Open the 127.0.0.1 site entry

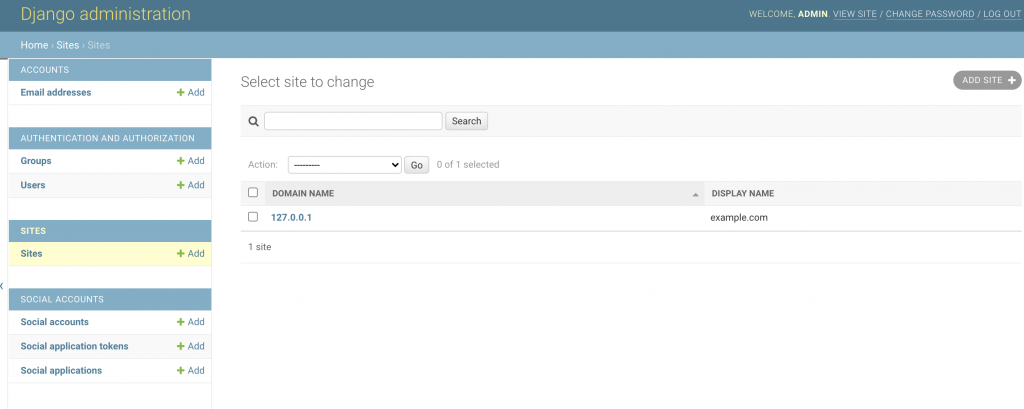(291, 218)
